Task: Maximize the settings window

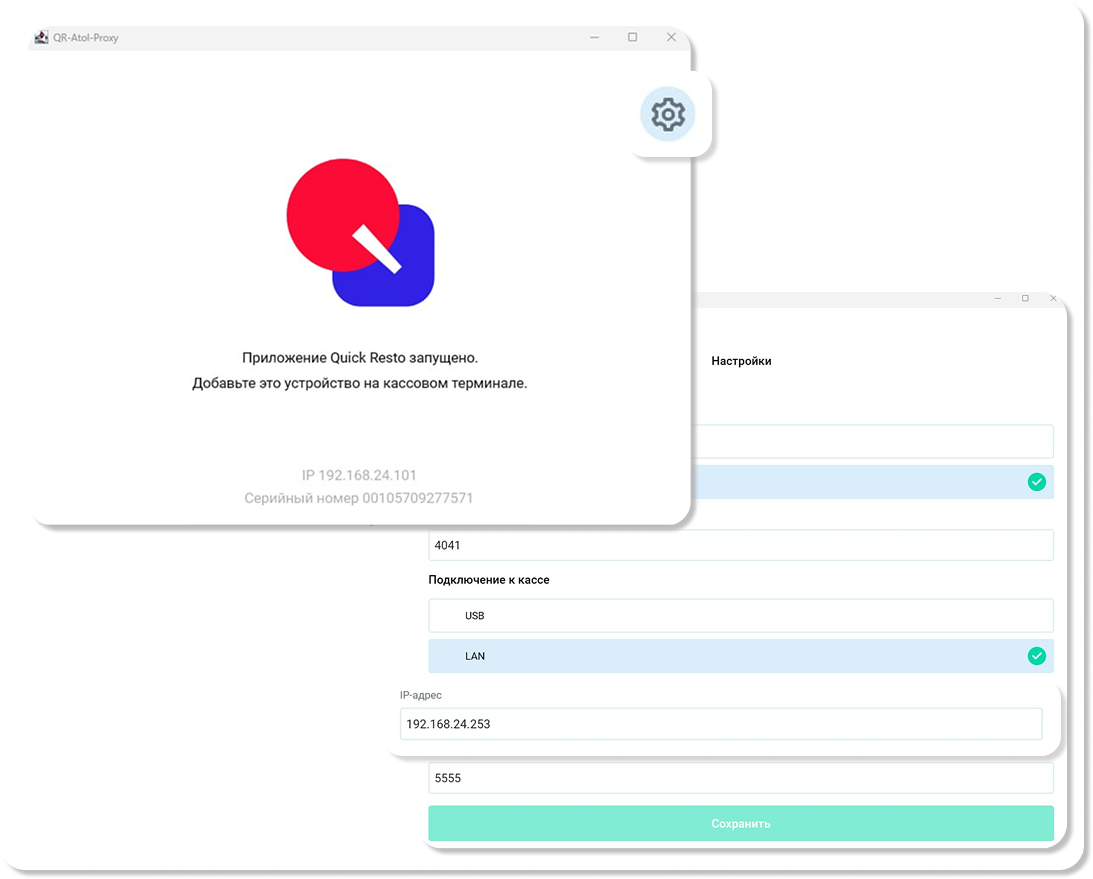Action: [x=1025, y=298]
